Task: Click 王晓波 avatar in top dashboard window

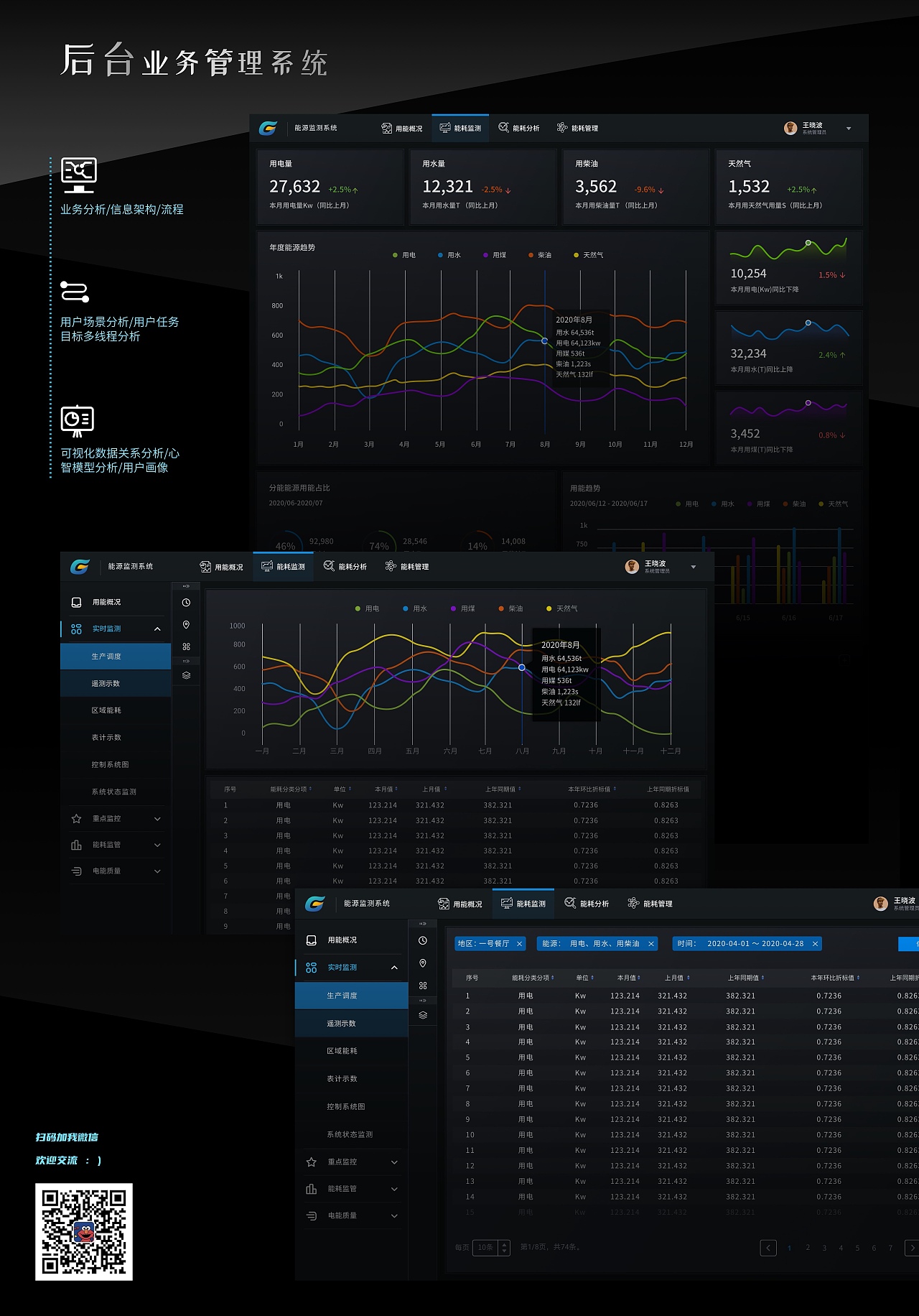Action: click(790, 128)
